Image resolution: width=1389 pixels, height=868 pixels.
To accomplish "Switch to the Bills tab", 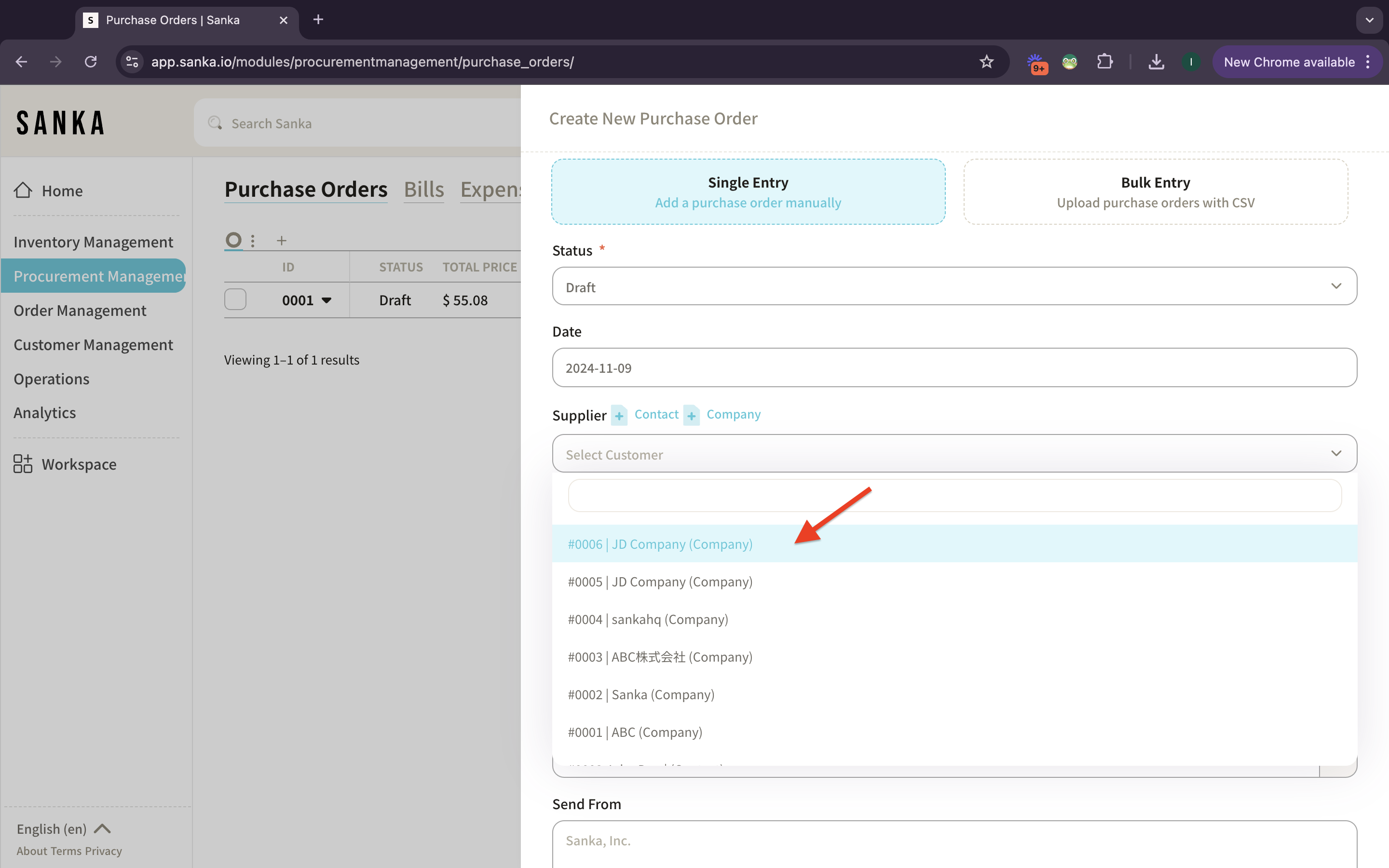I will coord(423,190).
